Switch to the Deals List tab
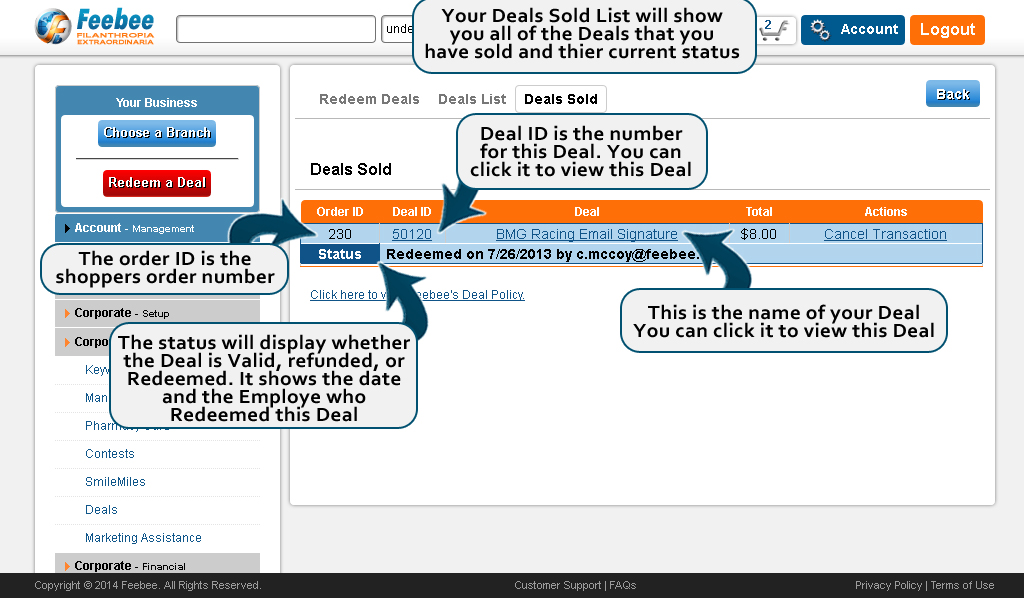This screenshot has height=598, width=1024. coord(472,99)
